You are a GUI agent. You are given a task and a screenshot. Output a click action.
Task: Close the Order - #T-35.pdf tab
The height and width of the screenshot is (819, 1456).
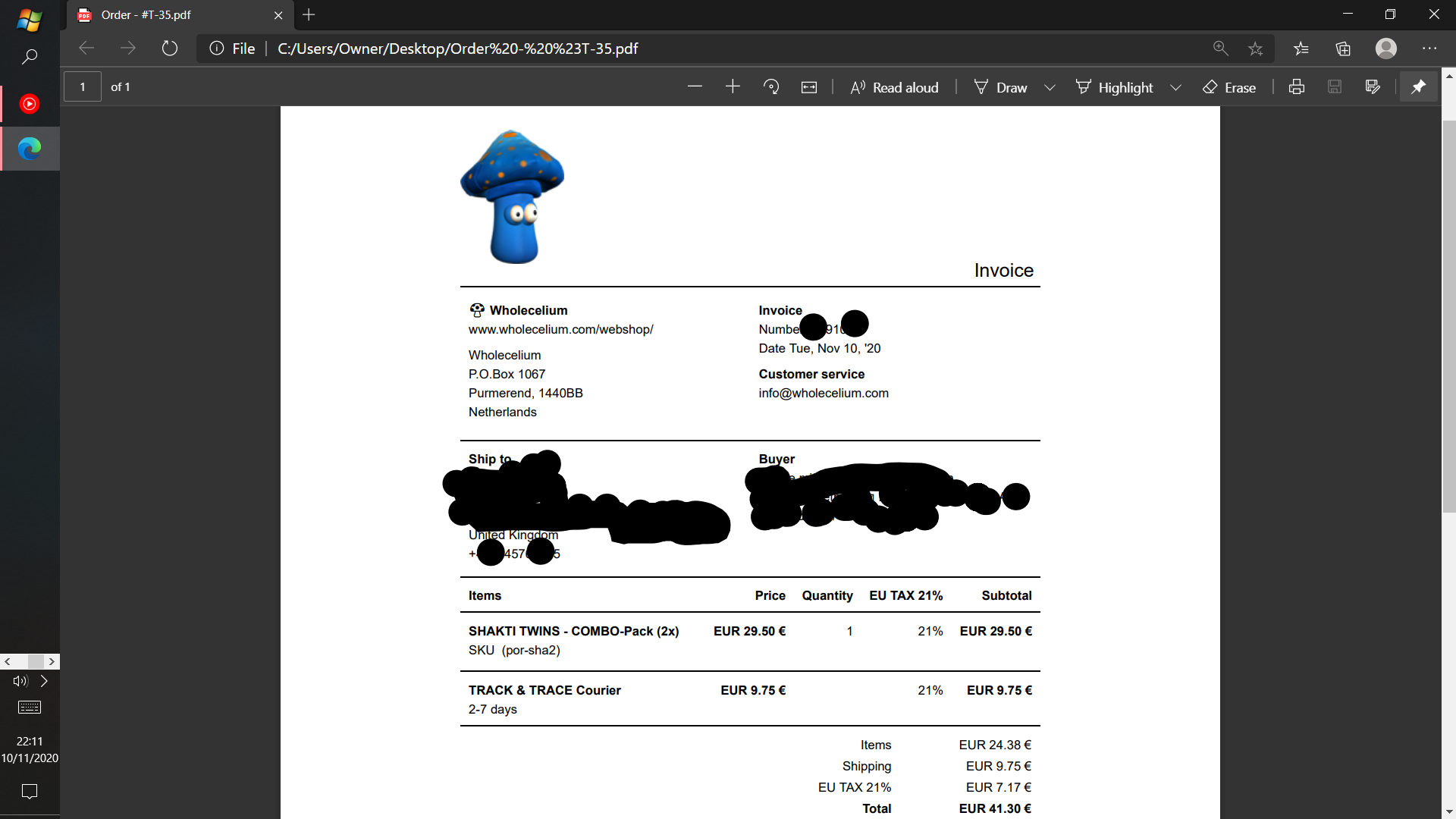278,15
